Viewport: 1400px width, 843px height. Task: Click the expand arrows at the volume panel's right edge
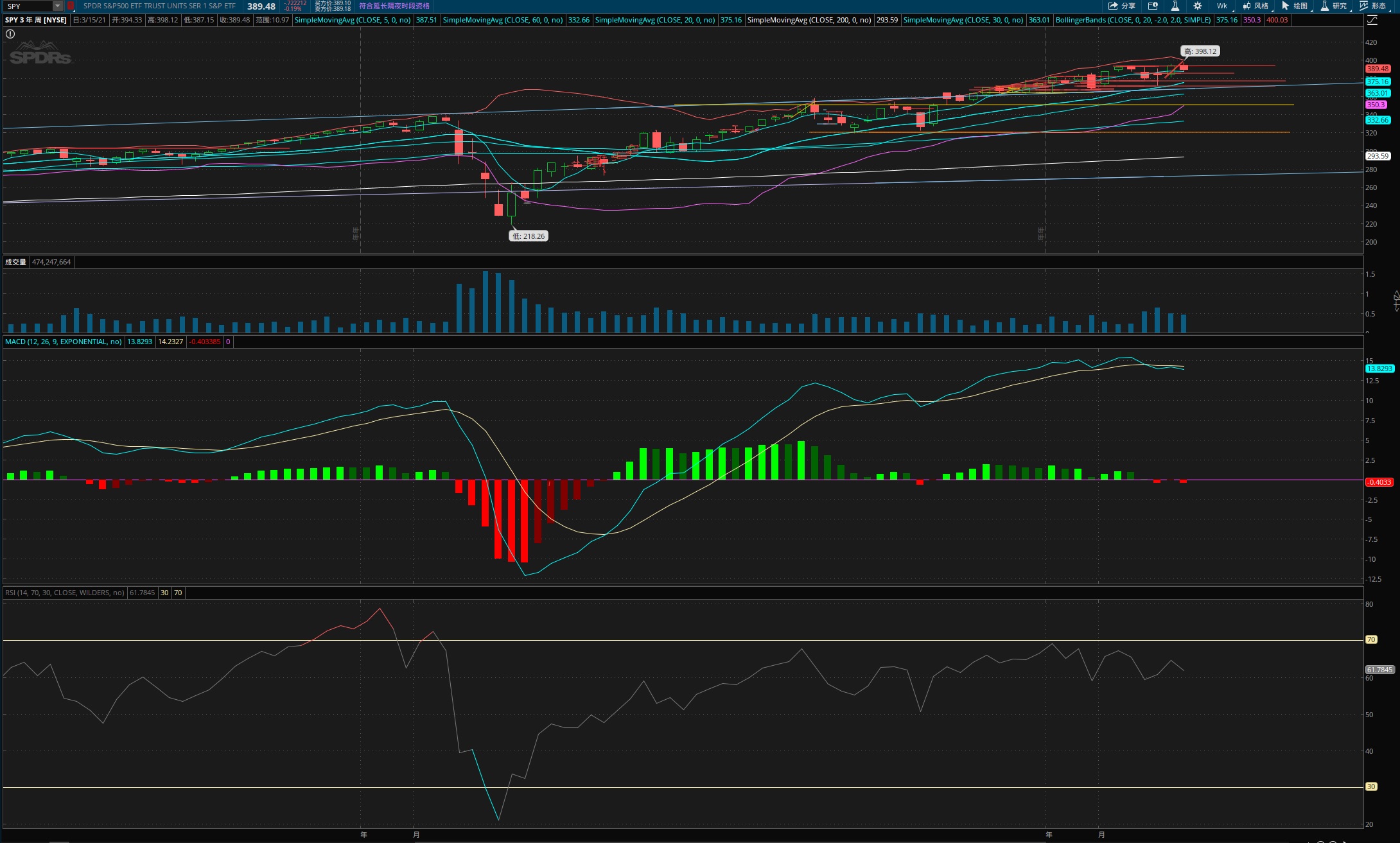1396,301
